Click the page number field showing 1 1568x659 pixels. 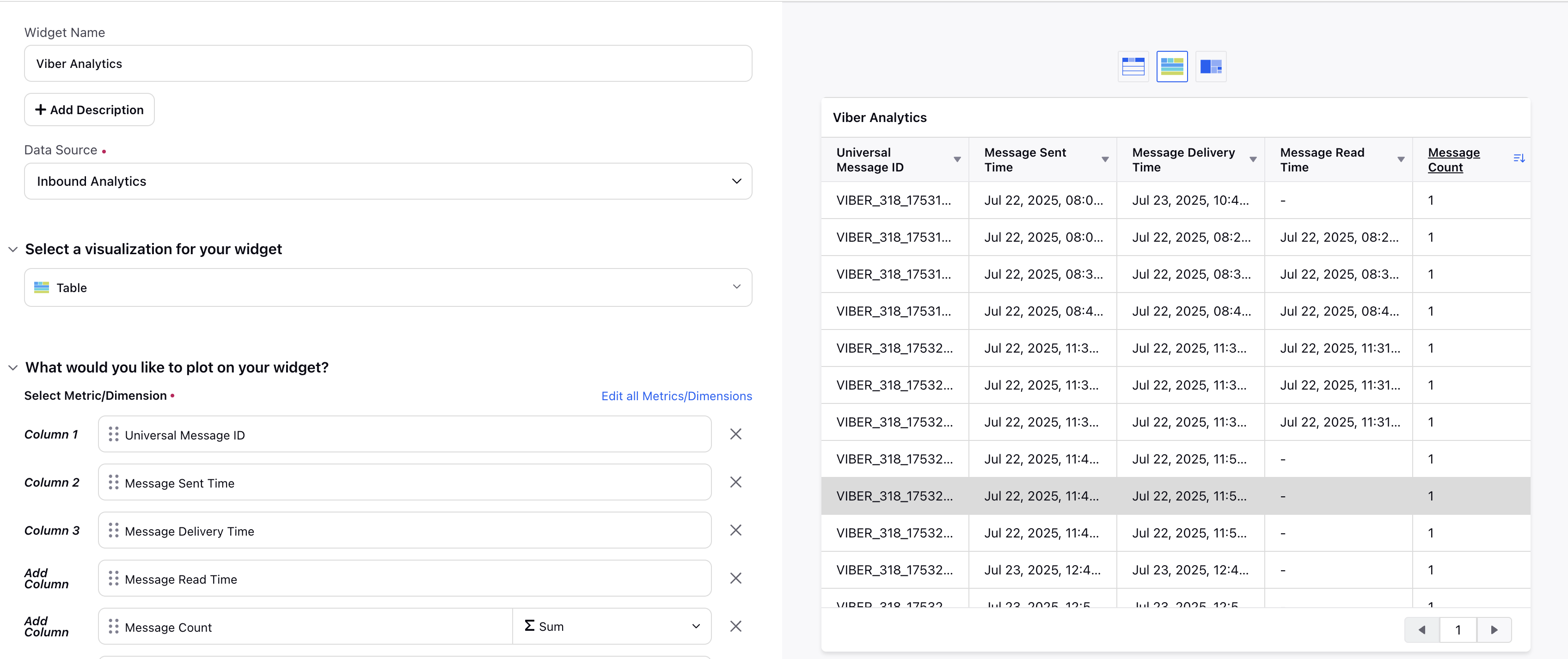point(1458,630)
